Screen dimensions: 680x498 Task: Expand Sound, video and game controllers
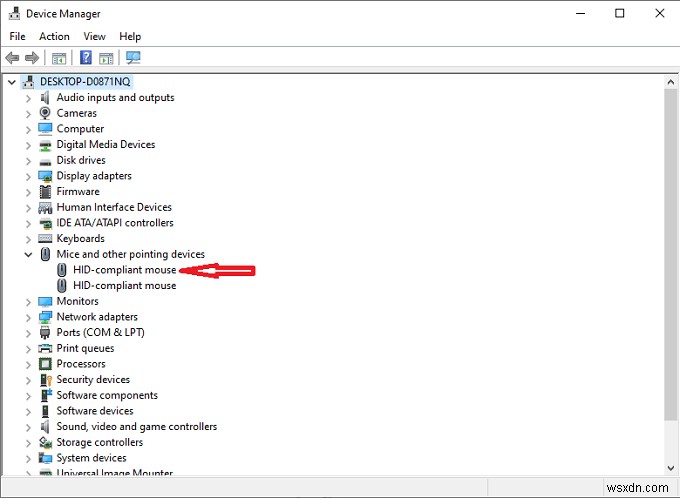(28, 427)
